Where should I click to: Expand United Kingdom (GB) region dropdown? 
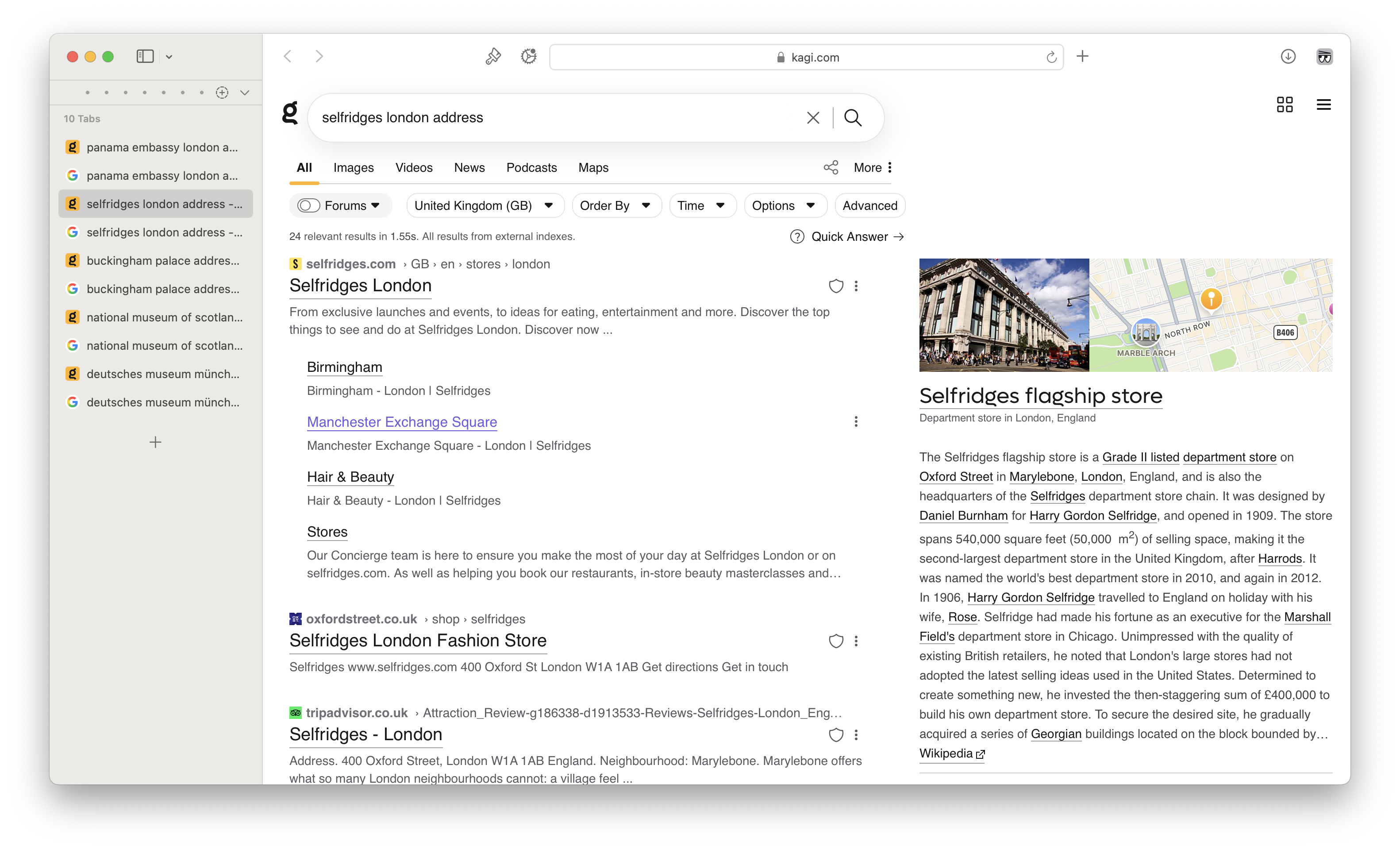[x=485, y=206]
